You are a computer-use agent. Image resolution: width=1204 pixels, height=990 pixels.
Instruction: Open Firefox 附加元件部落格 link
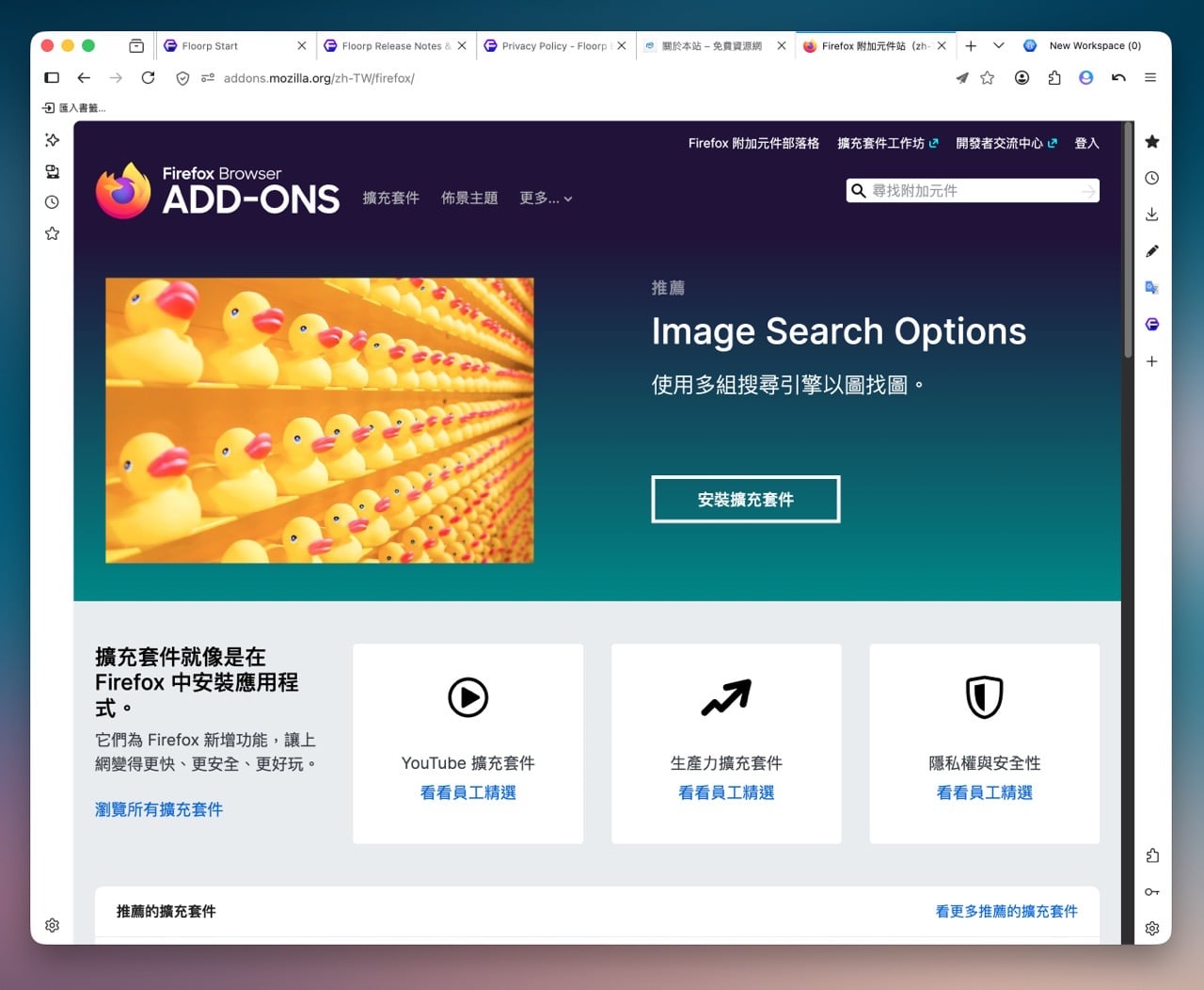pyautogui.click(x=753, y=143)
